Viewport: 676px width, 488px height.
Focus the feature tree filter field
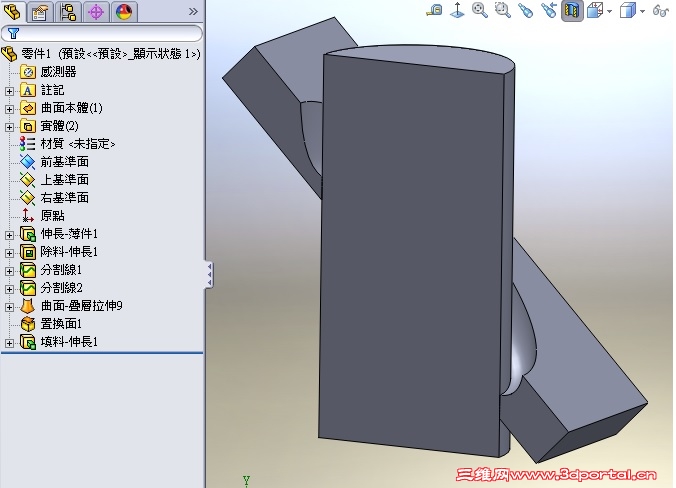[102, 33]
